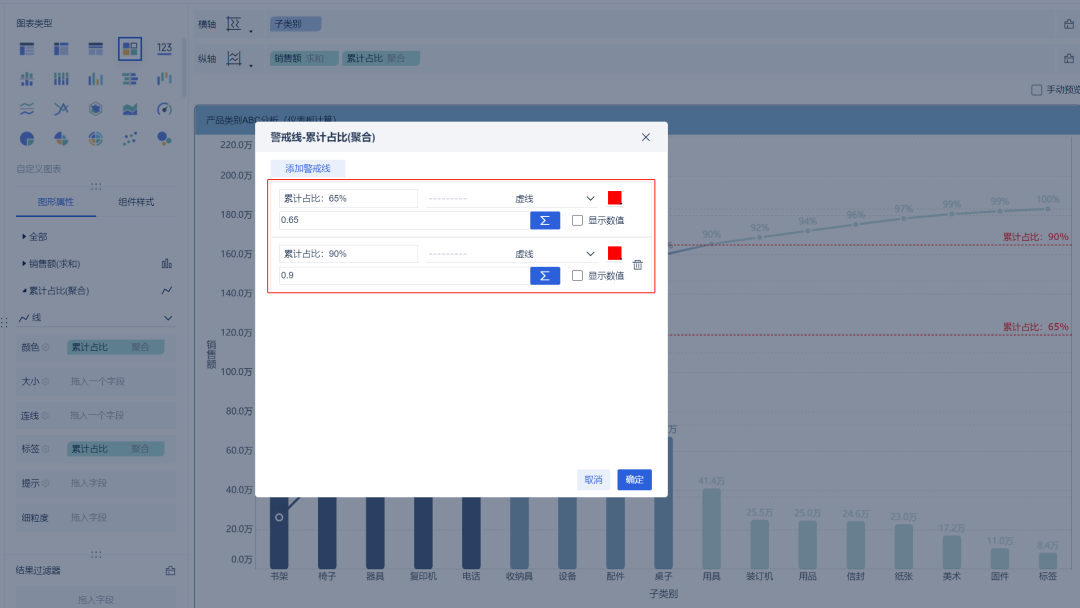Switch to the 图形属性 tab
This screenshot has height=608, width=1080.
[x=56, y=202]
